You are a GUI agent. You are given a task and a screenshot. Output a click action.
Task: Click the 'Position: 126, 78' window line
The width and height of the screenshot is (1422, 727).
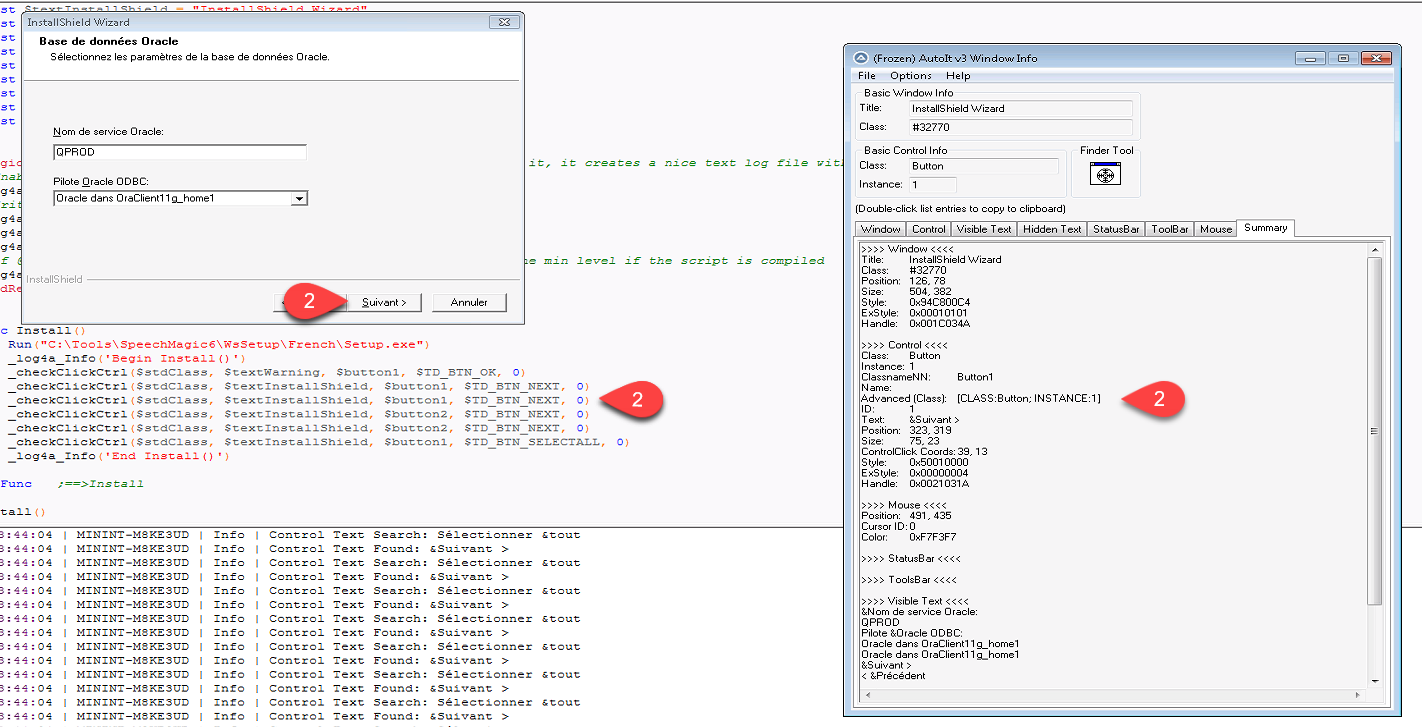(x=903, y=280)
